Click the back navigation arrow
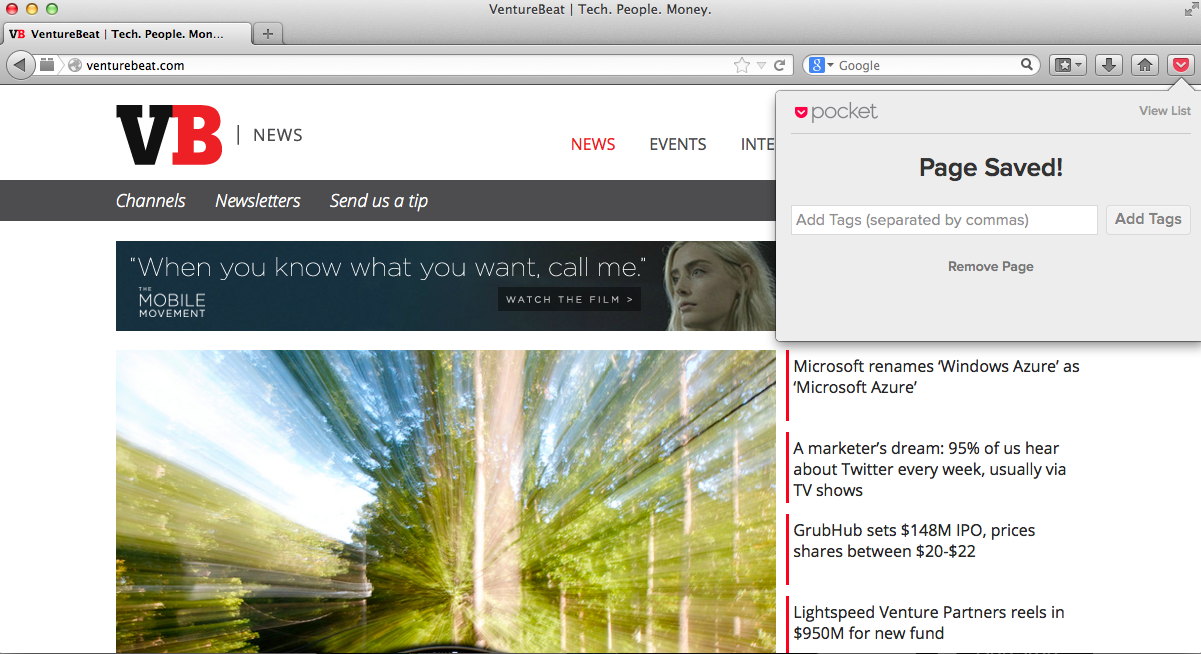 21,65
